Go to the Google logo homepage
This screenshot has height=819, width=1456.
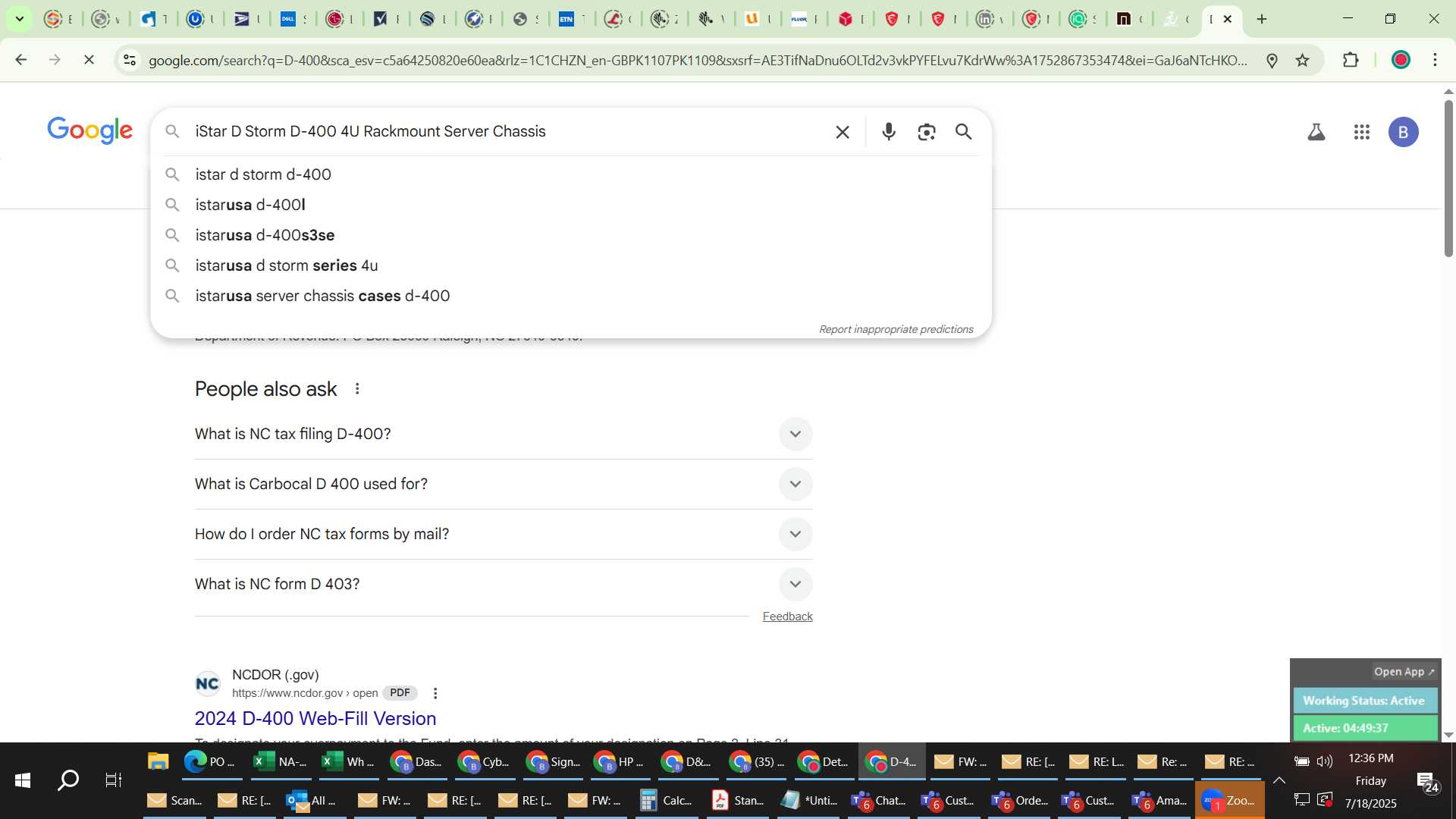coord(90,130)
